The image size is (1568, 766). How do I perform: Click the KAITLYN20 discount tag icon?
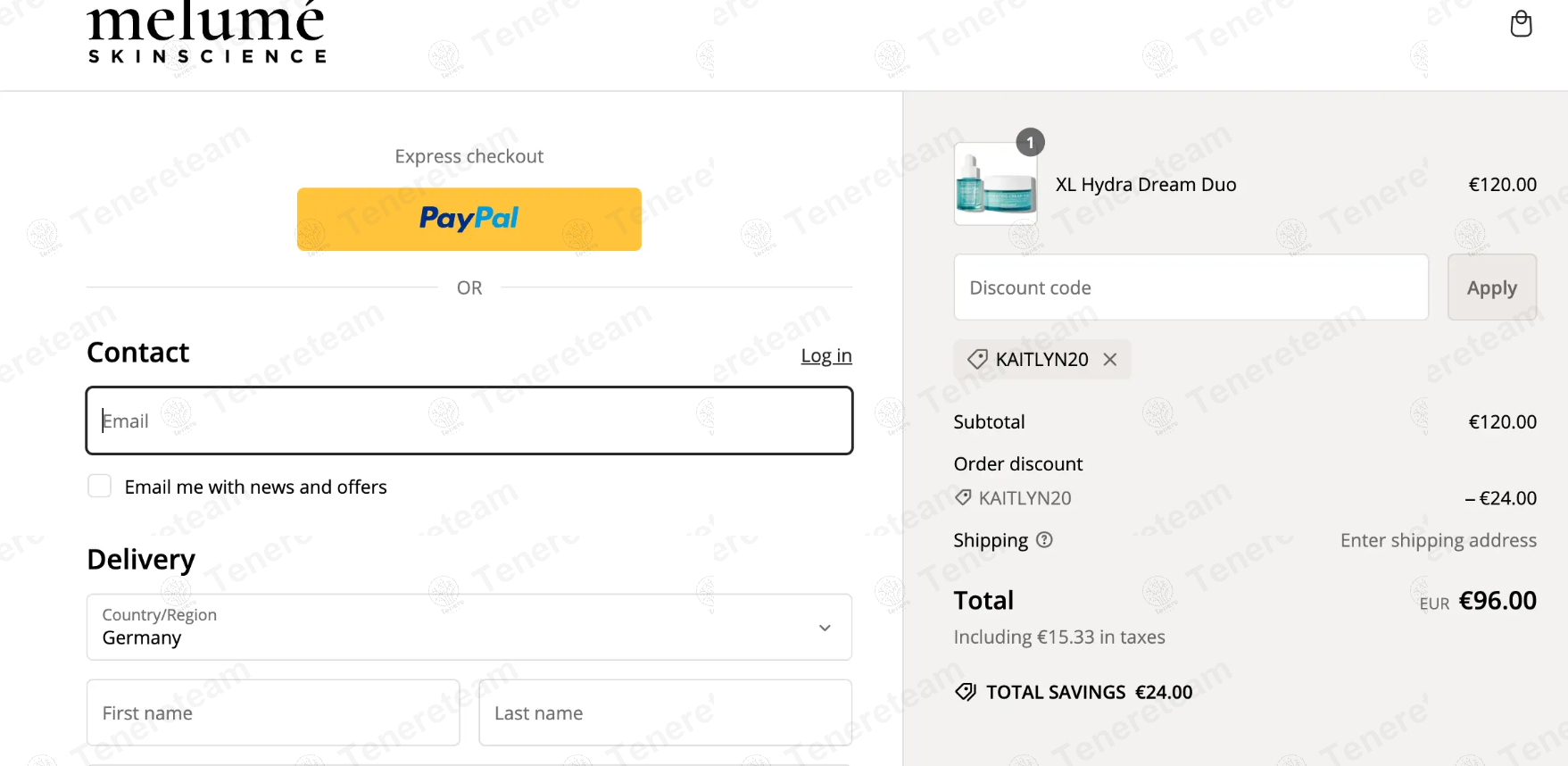(977, 359)
